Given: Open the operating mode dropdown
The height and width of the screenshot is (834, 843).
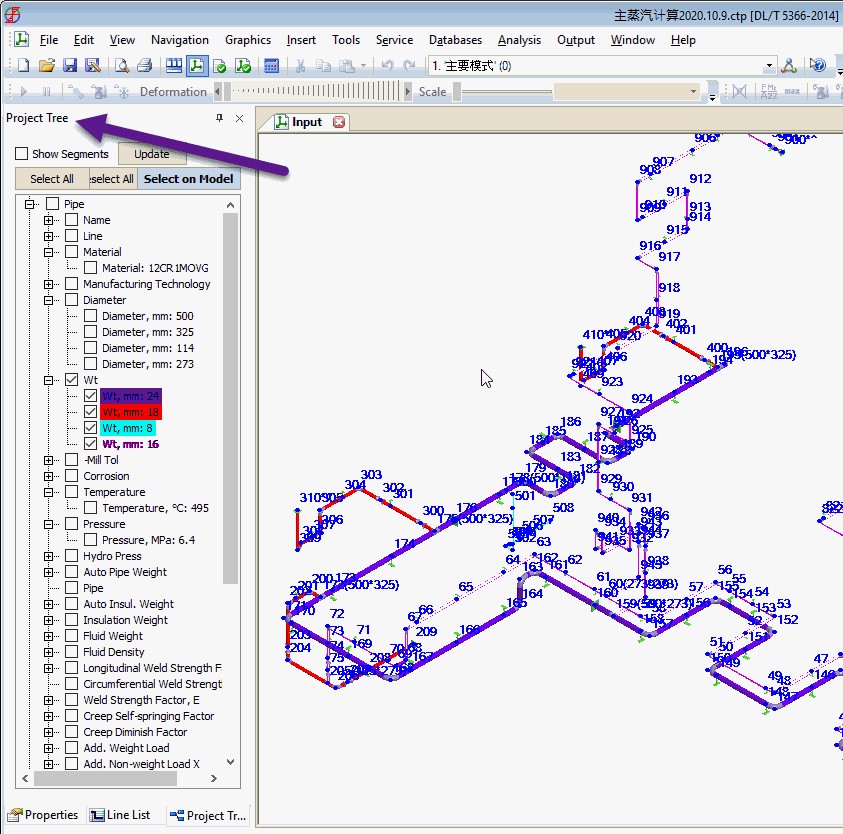Looking at the screenshot, I should tap(769, 66).
